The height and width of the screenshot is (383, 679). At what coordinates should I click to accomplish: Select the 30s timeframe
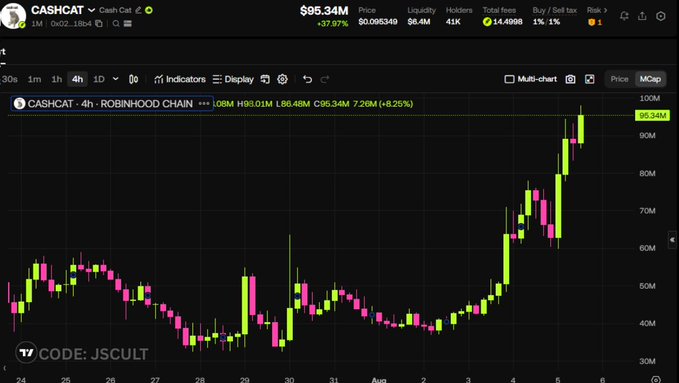click(x=10, y=79)
